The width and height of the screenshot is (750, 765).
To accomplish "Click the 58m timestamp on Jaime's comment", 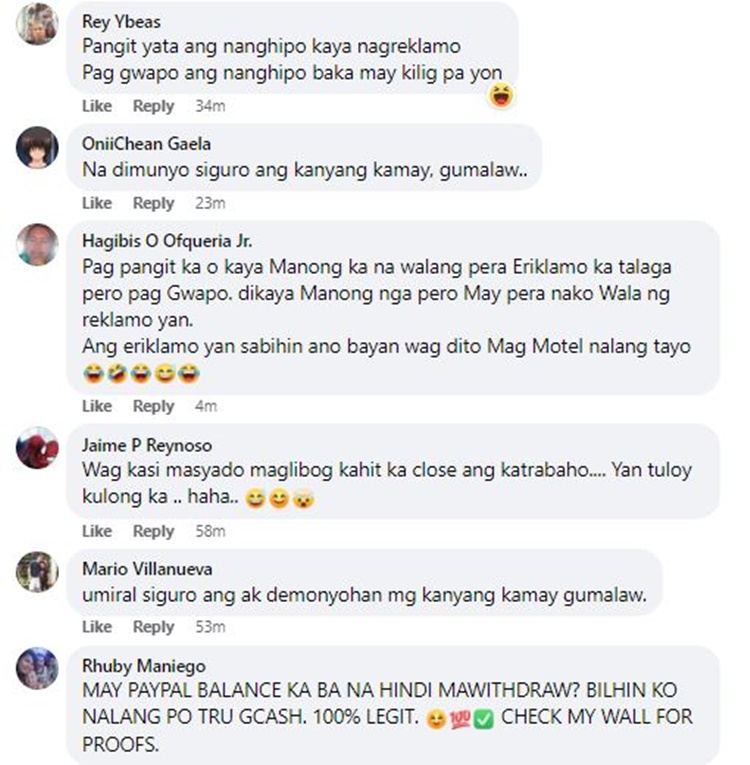I will tap(210, 531).
